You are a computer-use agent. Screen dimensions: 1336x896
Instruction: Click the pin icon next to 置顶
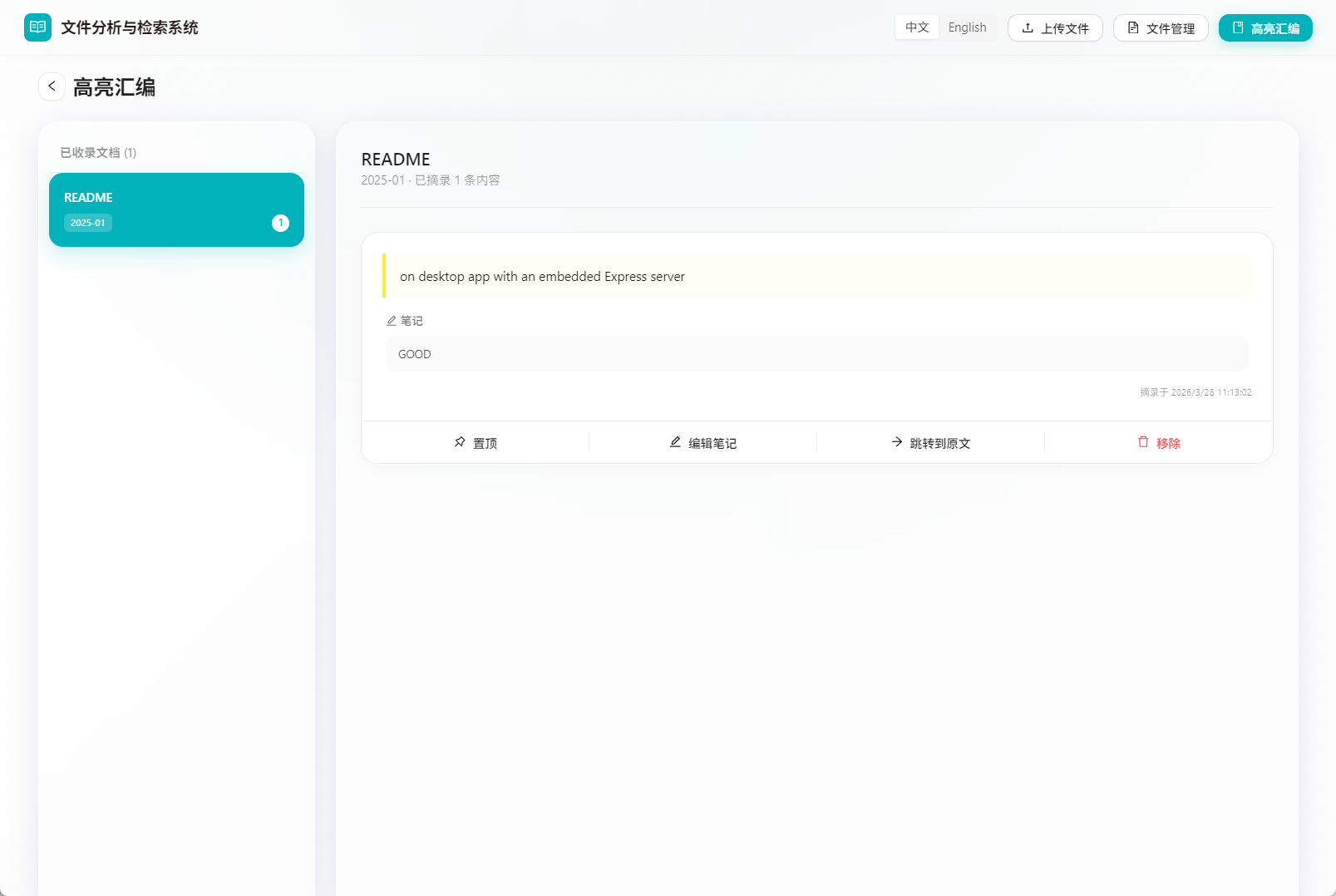click(459, 442)
